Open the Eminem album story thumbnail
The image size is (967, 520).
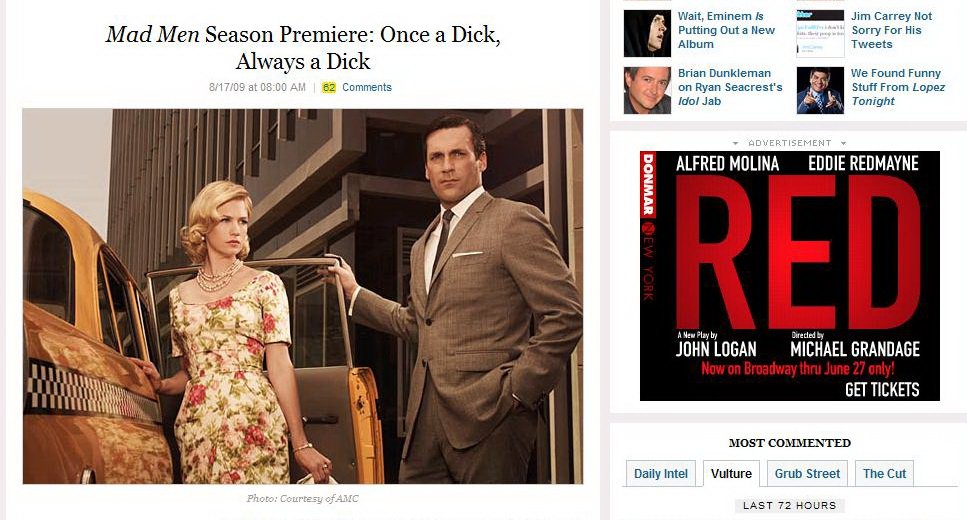pos(647,33)
